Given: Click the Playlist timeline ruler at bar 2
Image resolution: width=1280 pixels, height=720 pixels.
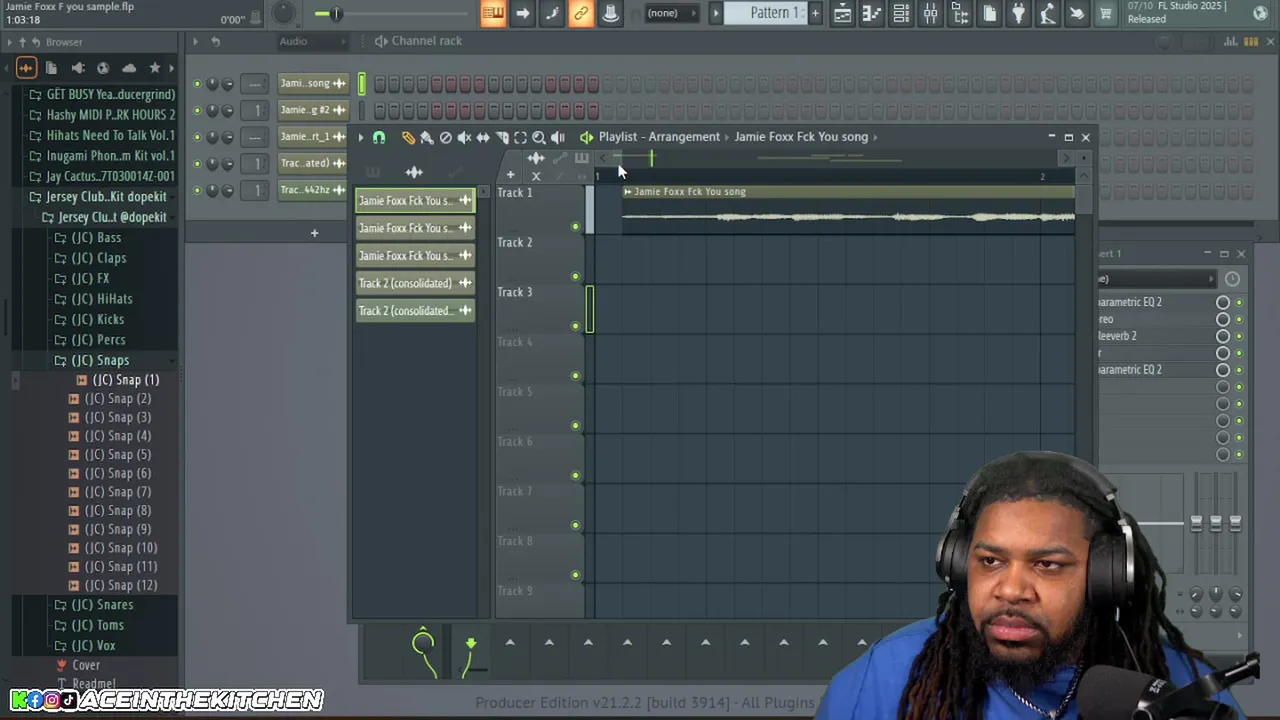Looking at the screenshot, I should click(x=1042, y=177).
